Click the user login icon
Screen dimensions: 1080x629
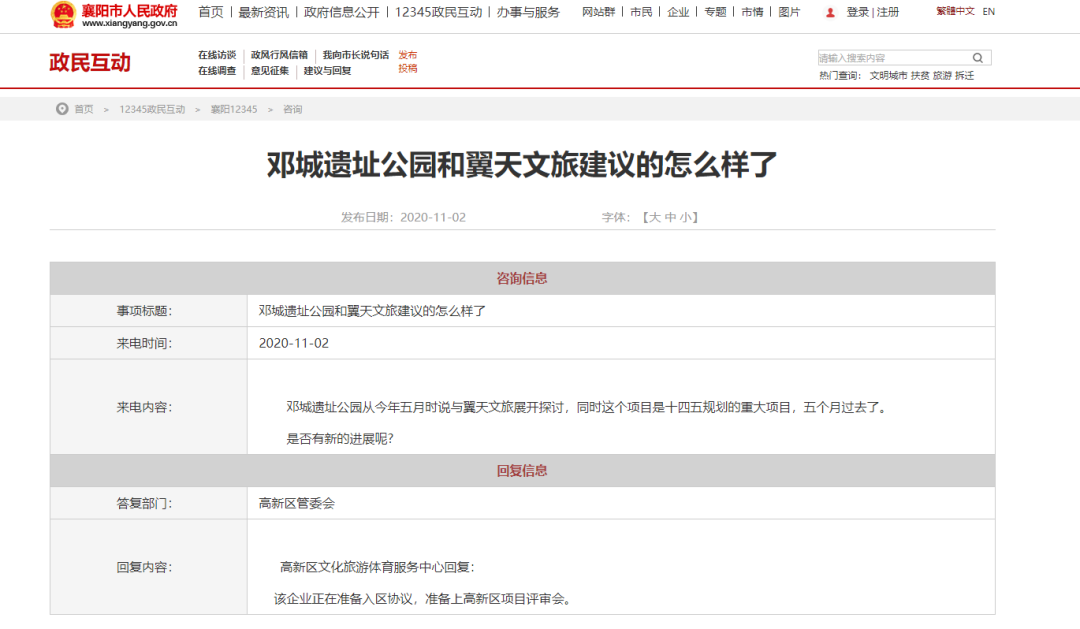(830, 12)
